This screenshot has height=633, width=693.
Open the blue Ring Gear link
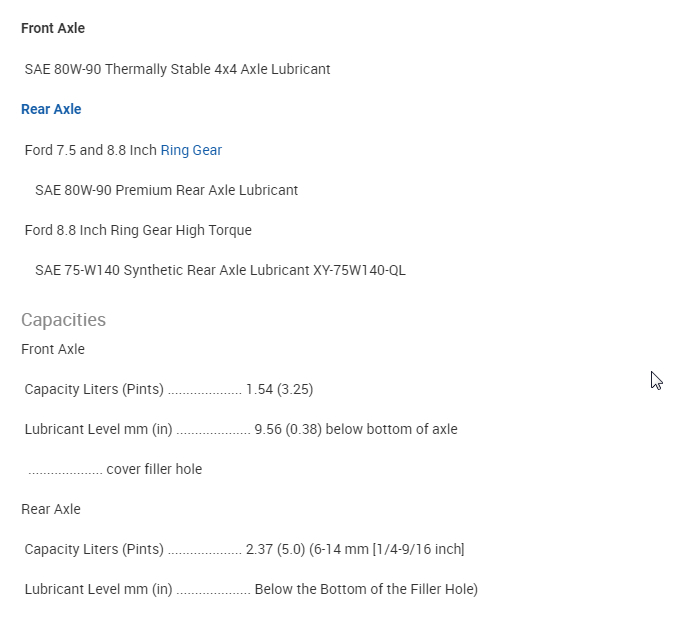click(191, 150)
